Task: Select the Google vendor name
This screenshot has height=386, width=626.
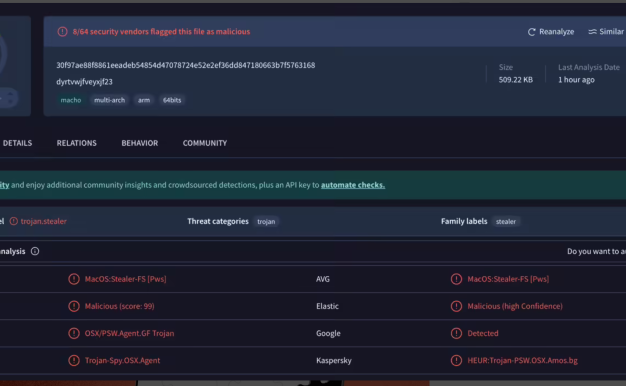Action: click(x=328, y=333)
